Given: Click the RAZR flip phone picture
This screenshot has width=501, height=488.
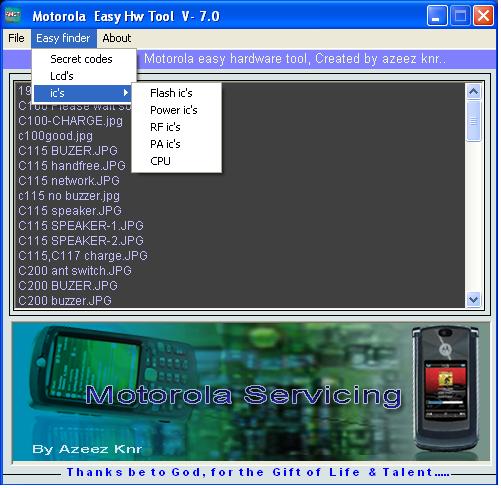Looking at the screenshot, I should coord(445,388).
